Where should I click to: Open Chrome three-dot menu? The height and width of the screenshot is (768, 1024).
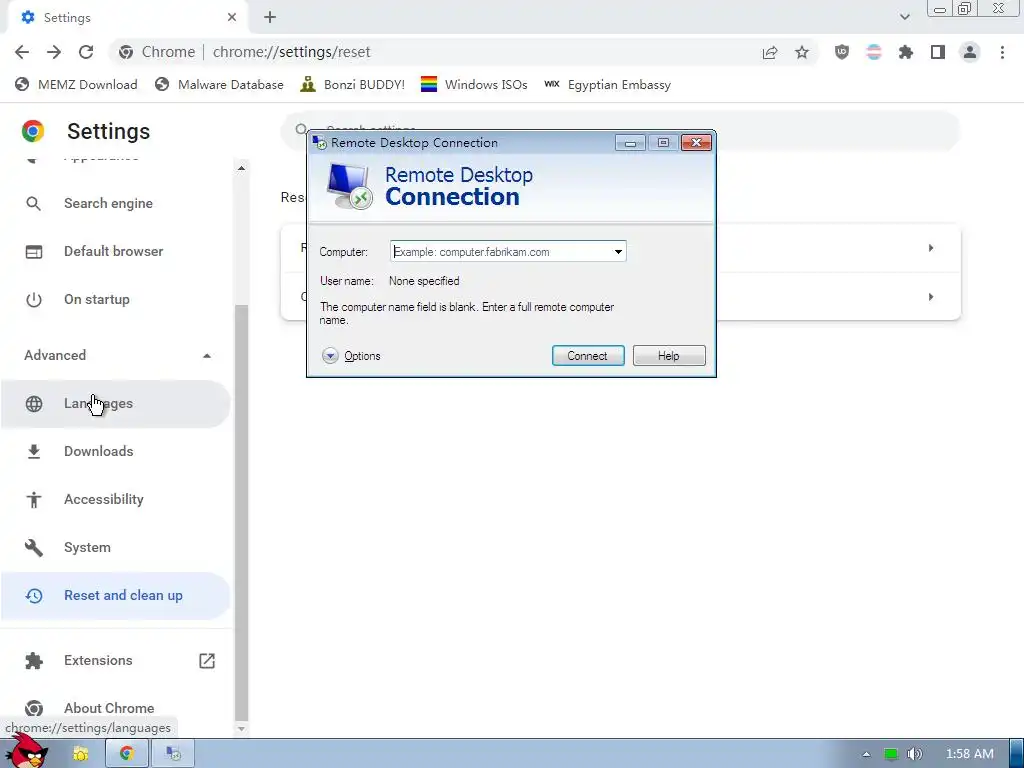click(x=1002, y=52)
